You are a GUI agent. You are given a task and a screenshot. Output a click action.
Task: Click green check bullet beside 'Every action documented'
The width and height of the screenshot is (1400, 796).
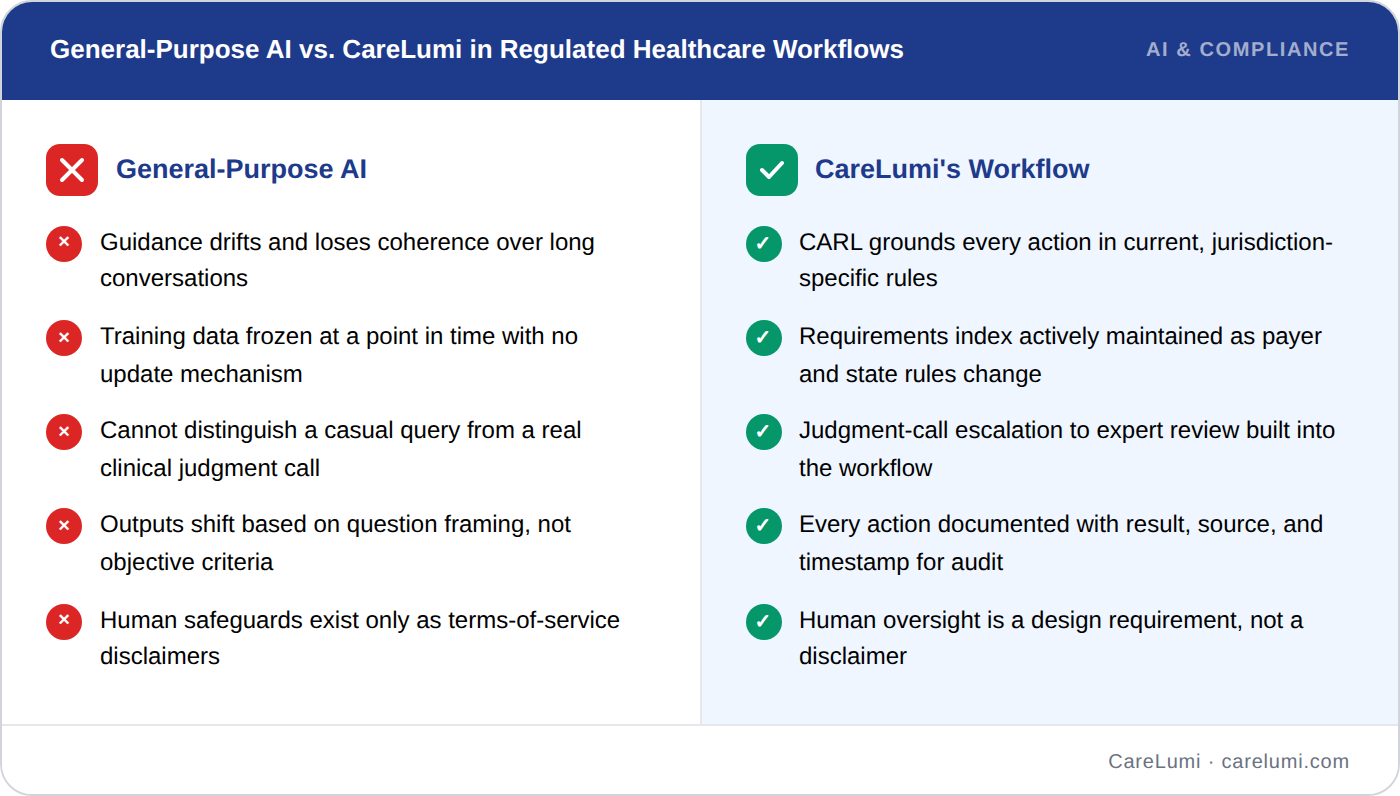(764, 525)
